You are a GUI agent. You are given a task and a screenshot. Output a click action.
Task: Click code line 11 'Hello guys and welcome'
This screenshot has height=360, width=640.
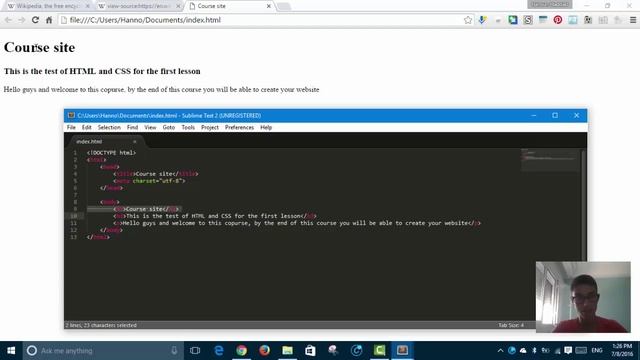click(x=297, y=223)
